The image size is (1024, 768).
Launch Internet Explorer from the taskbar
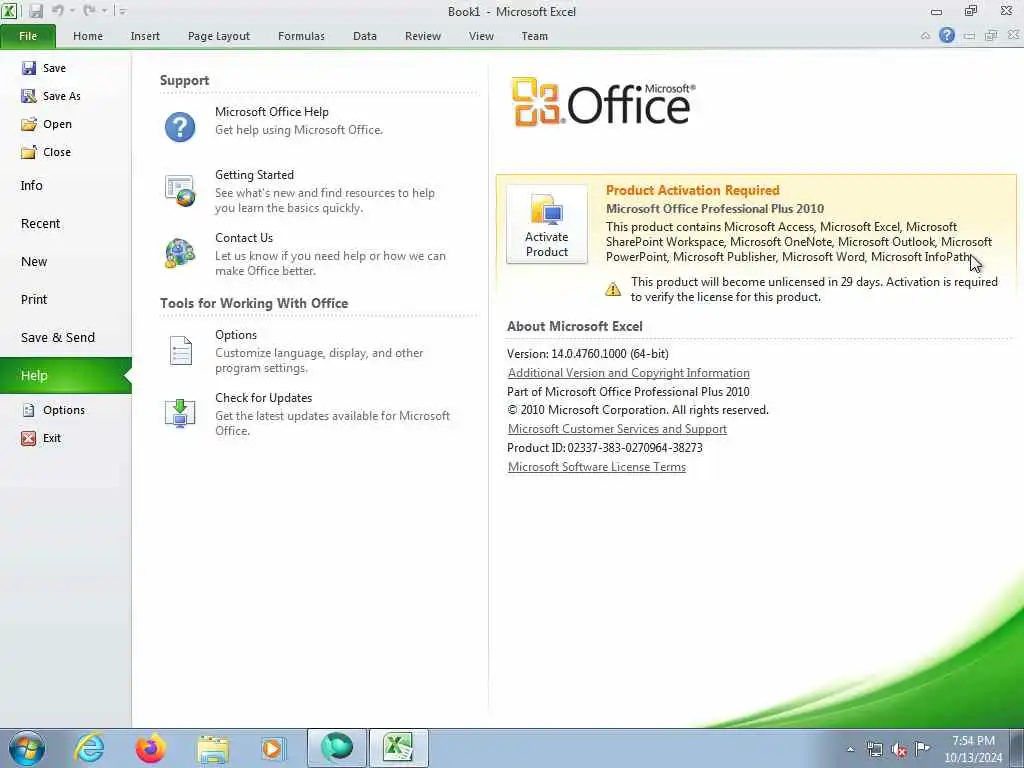point(89,748)
